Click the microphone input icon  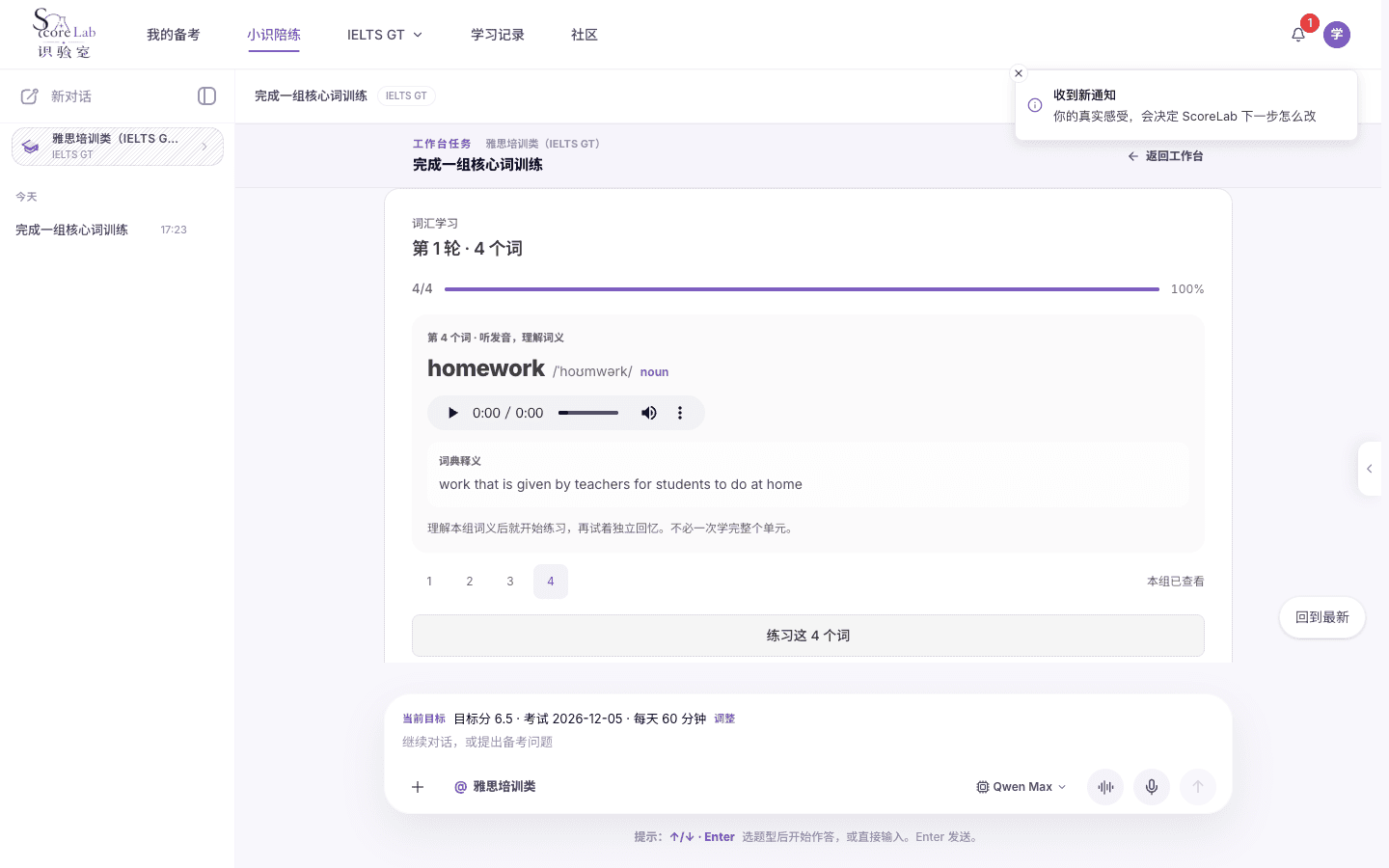[x=1152, y=787]
